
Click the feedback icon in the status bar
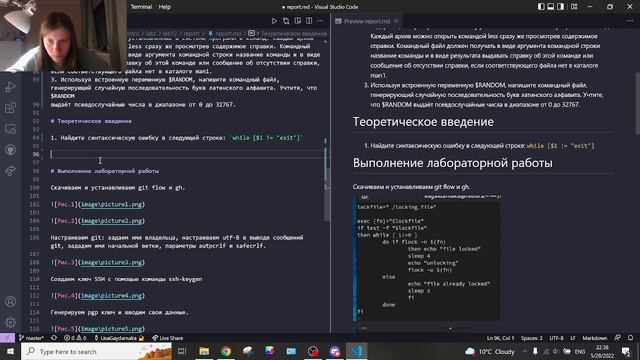pyautogui.click(x=618, y=338)
